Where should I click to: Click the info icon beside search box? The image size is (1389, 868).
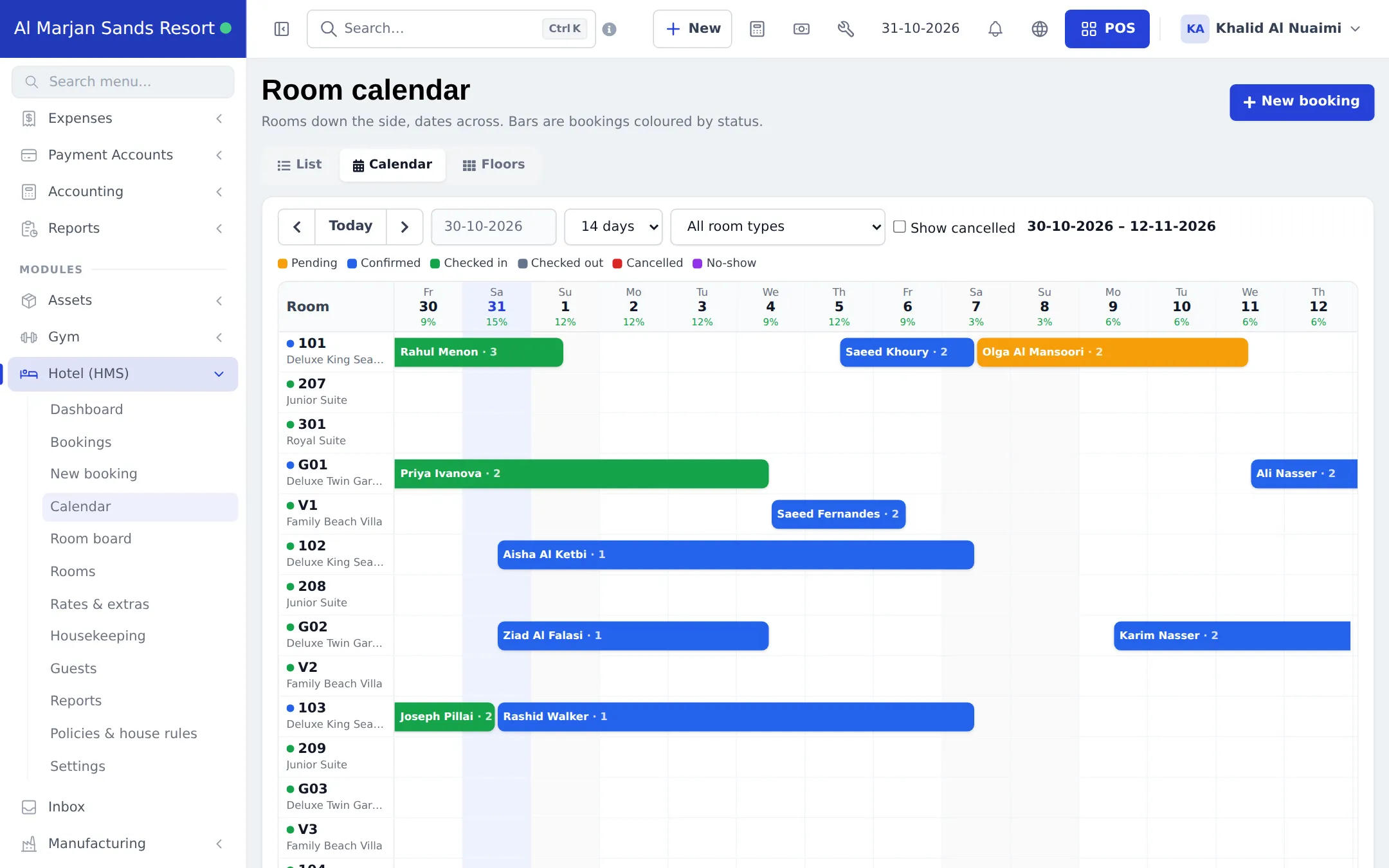[x=609, y=29]
